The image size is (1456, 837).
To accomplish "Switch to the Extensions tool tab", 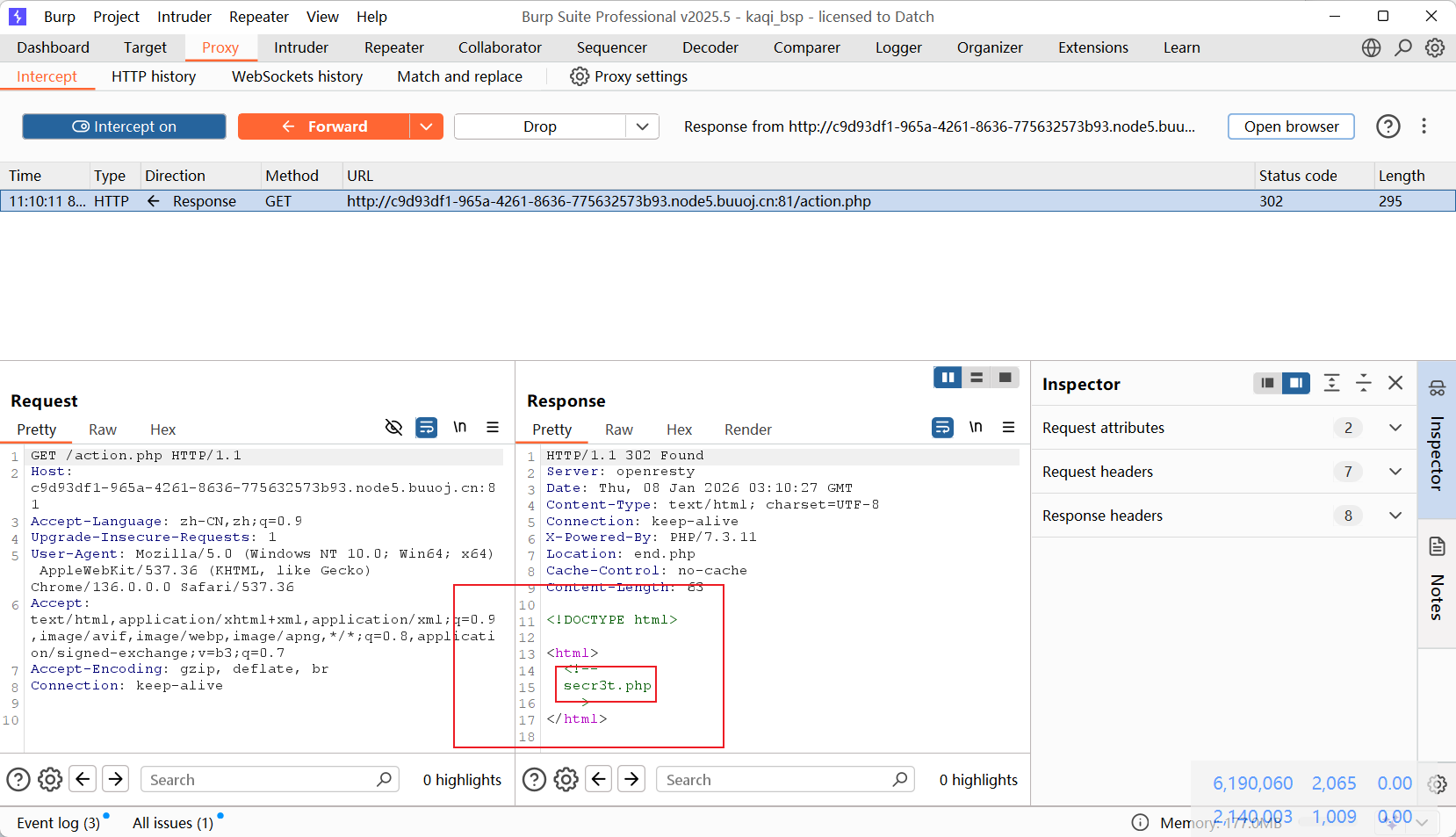I will (1093, 47).
